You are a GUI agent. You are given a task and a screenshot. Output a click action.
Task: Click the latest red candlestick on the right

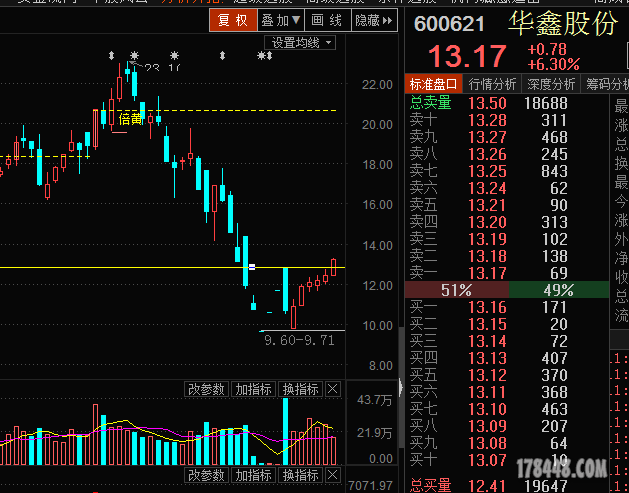tap(333, 267)
